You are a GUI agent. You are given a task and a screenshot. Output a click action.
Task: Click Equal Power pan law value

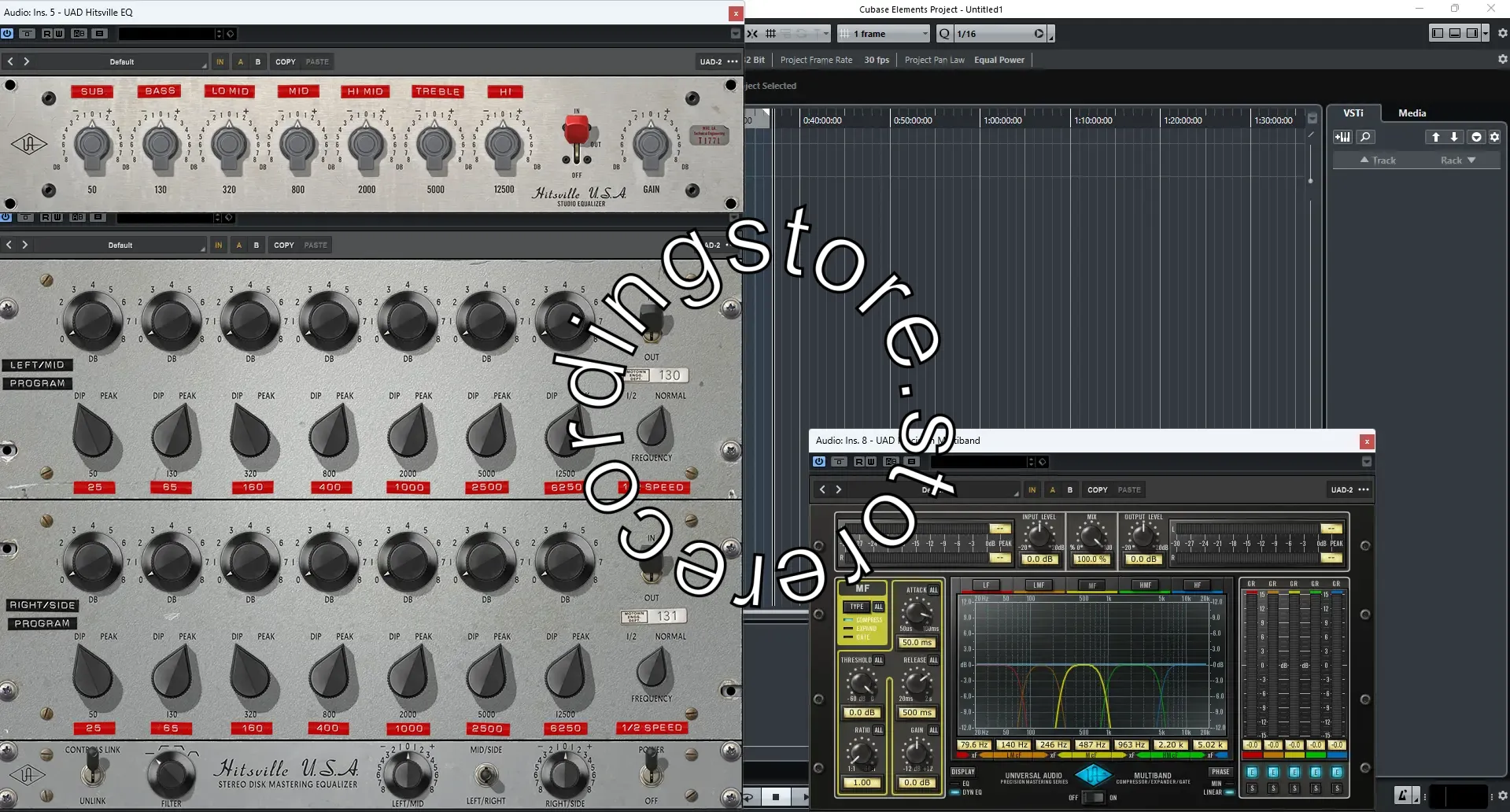tap(999, 60)
